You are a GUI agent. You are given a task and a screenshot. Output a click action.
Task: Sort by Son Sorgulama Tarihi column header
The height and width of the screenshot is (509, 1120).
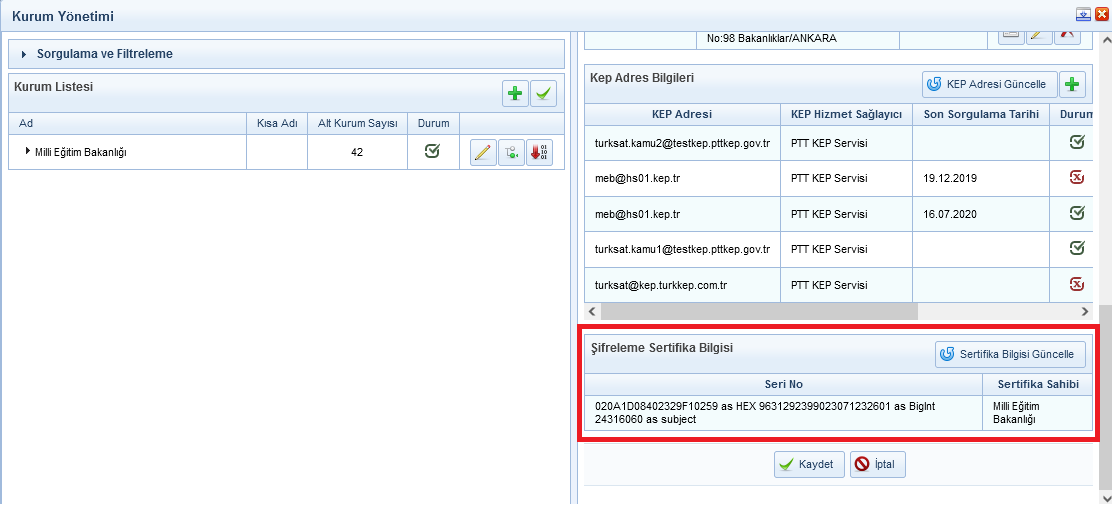981,114
